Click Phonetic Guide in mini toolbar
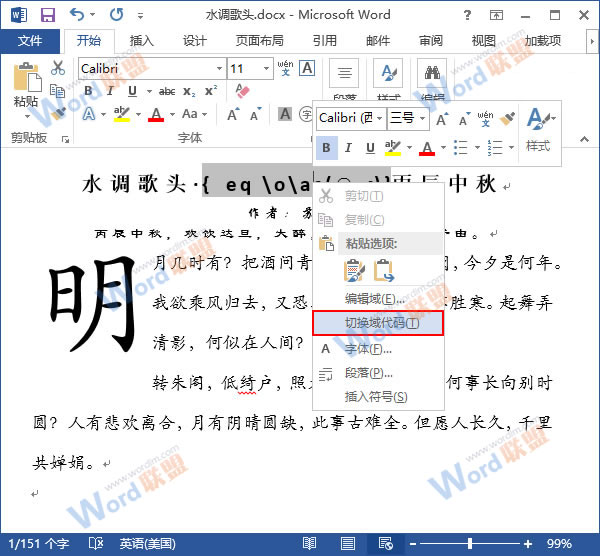 (x=485, y=119)
